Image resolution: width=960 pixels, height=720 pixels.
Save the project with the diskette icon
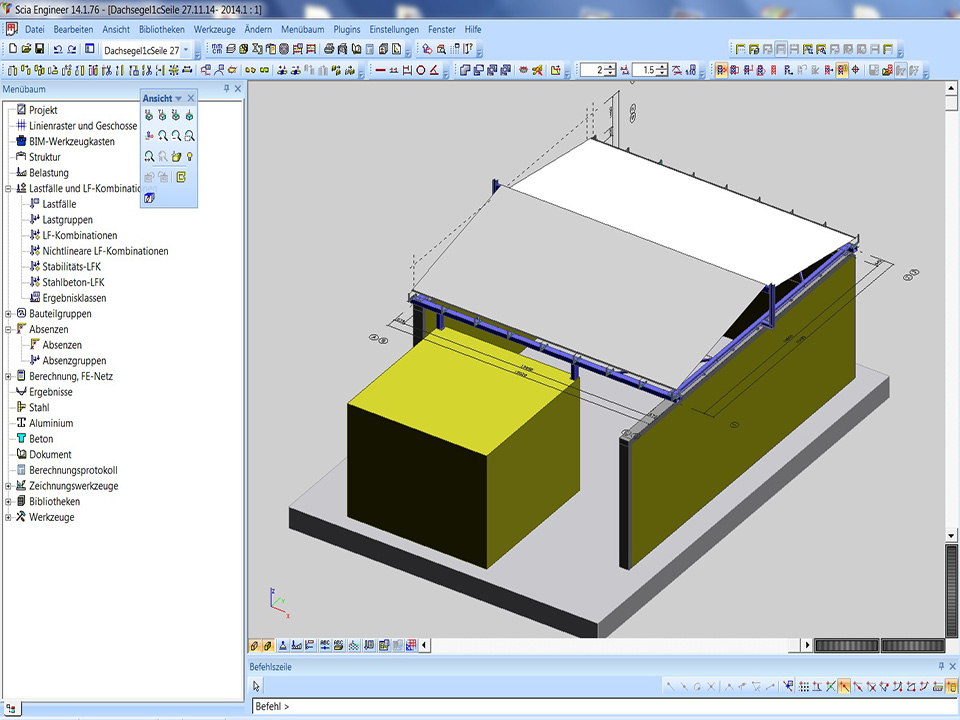click(x=39, y=49)
